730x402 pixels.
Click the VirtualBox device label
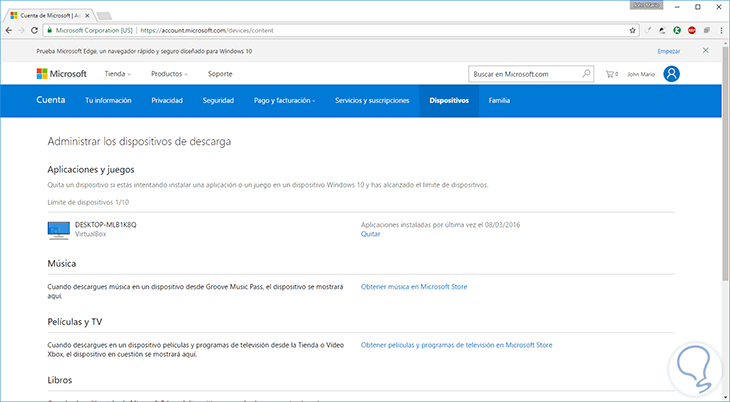click(x=90, y=234)
